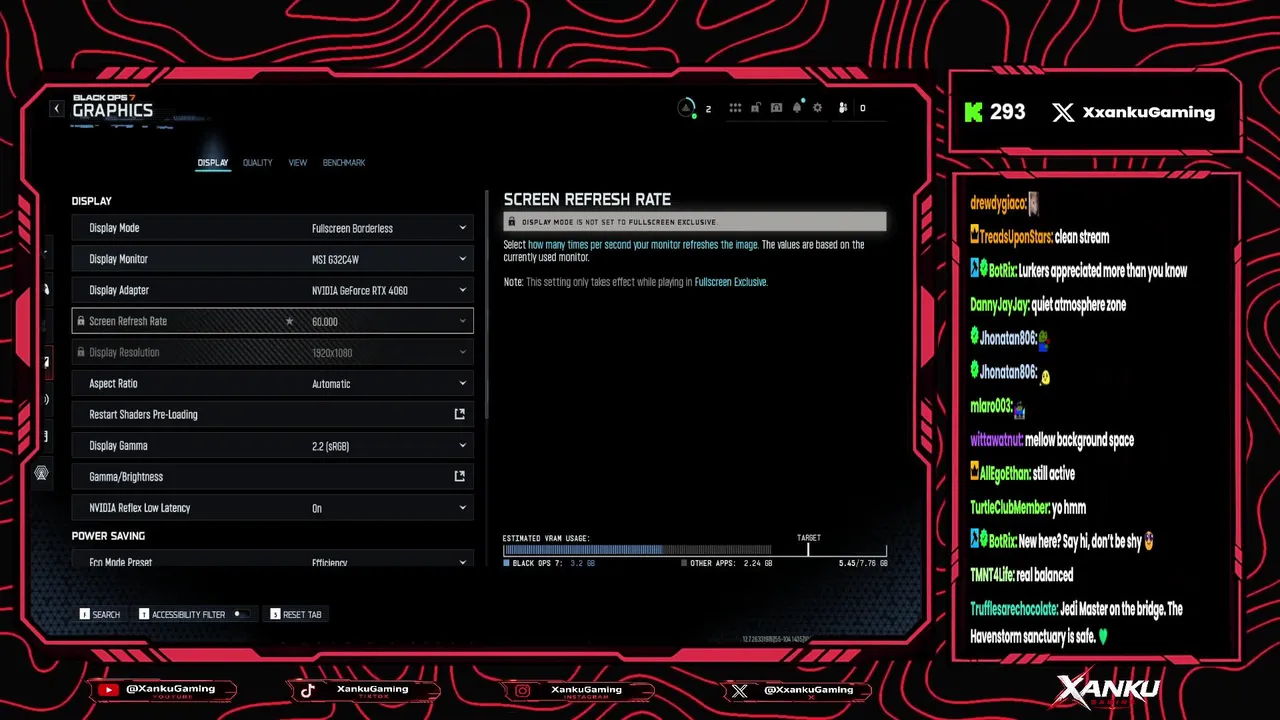Switch to the Display tab
The image size is (1280, 720).
pyautogui.click(x=212, y=162)
